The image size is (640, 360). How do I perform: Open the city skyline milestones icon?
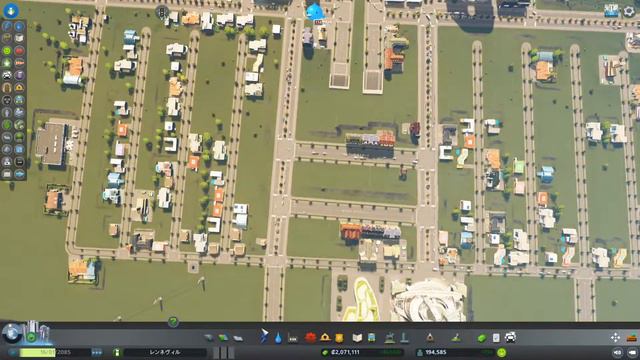(36, 332)
